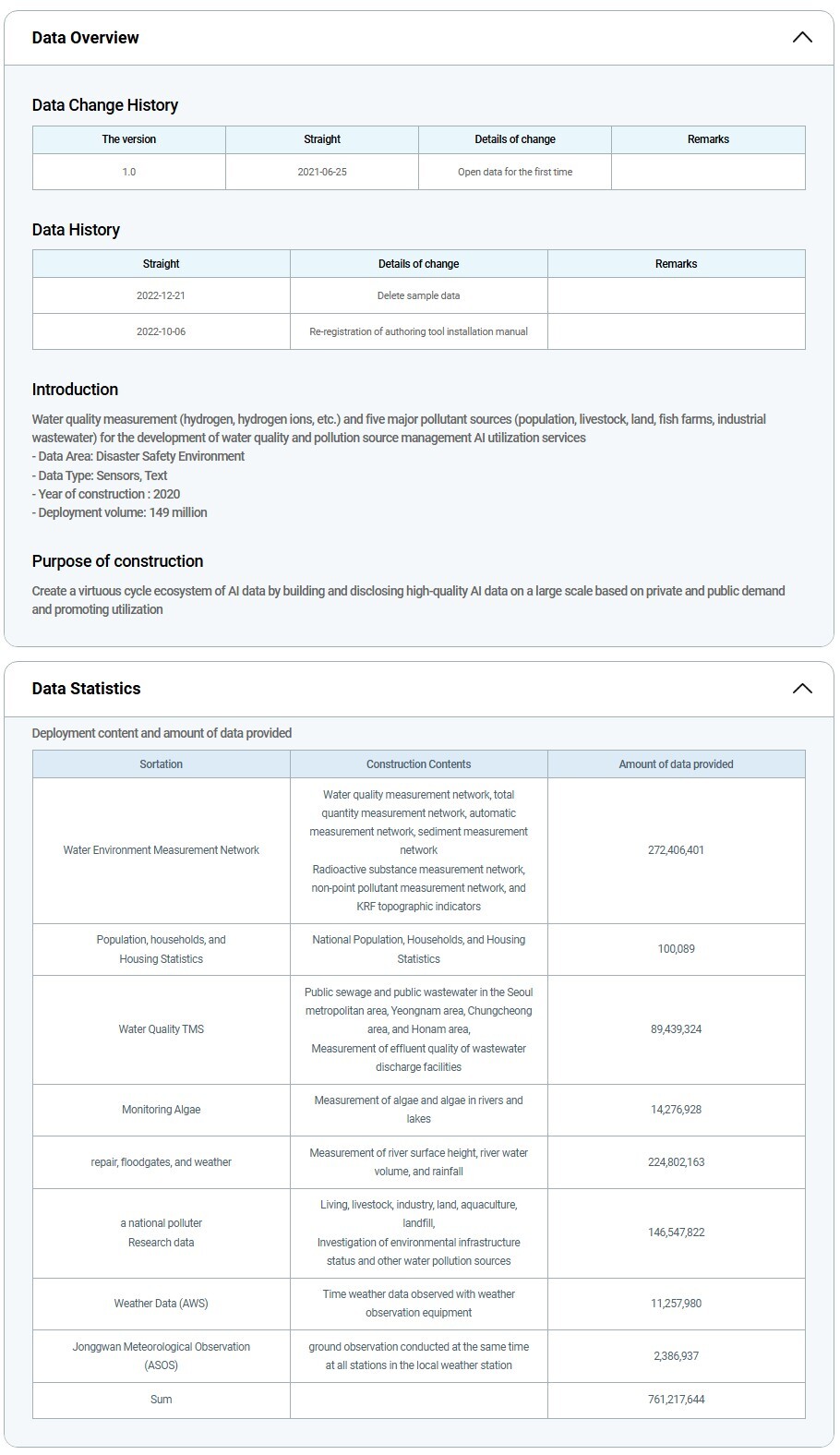The image size is (840, 1455).
Task: Select "The version" column header
Action: click(128, 139)
